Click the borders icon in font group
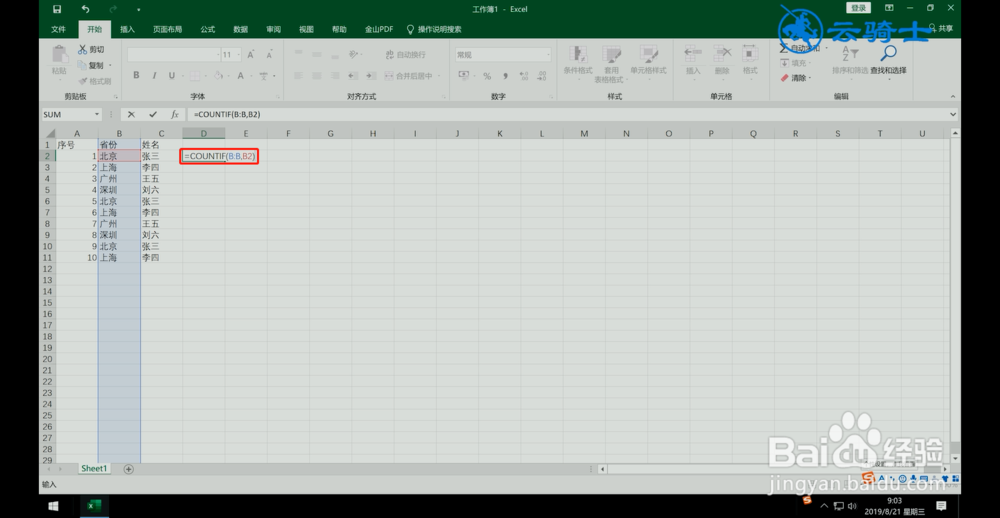 click(194, 75)
